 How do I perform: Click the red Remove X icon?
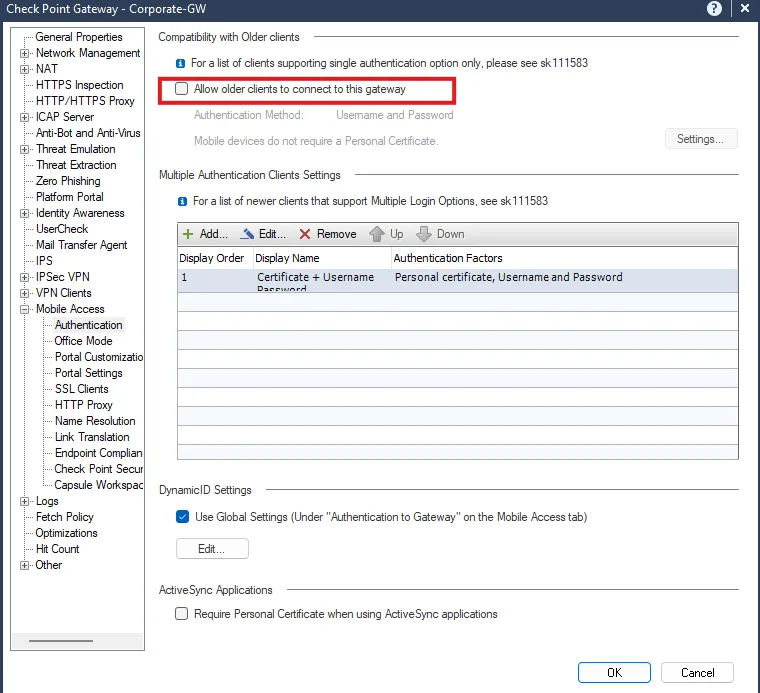tap(305, 234)
